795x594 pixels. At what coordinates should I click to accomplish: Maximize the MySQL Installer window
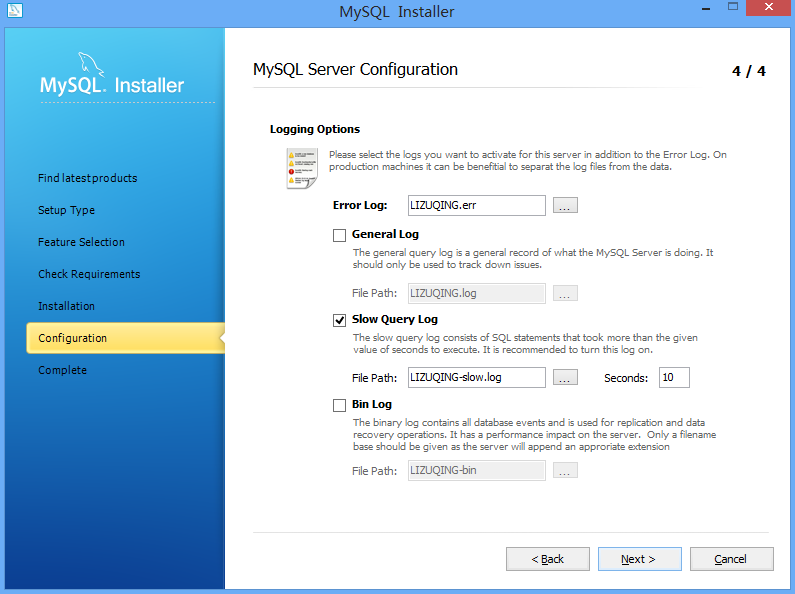pyautogui.click(x=733, y=7)
